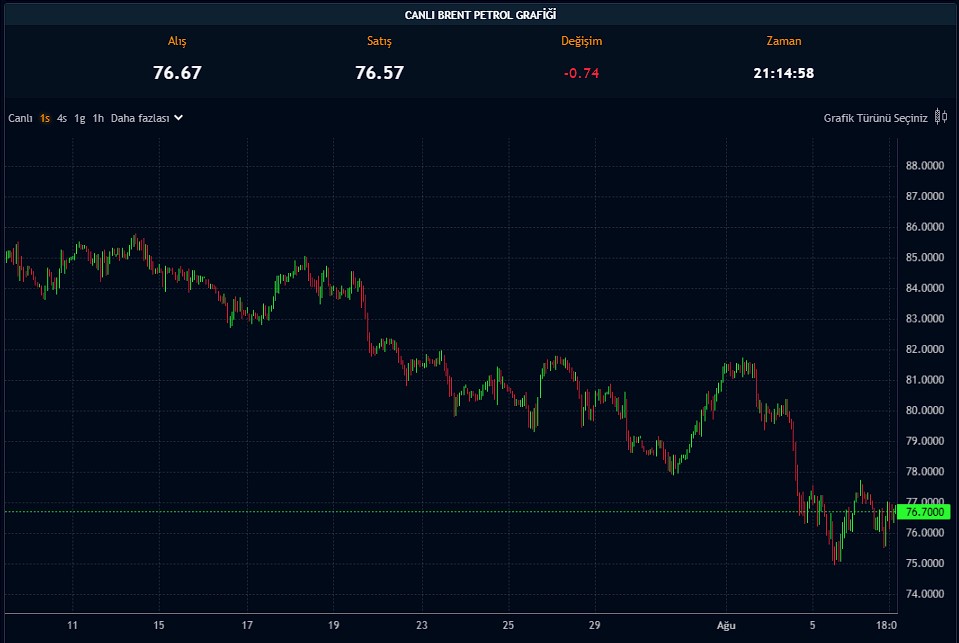The image size is (959, 643).
Task: Click the 88.0000 price axis label
Action: tap(924, 166)
